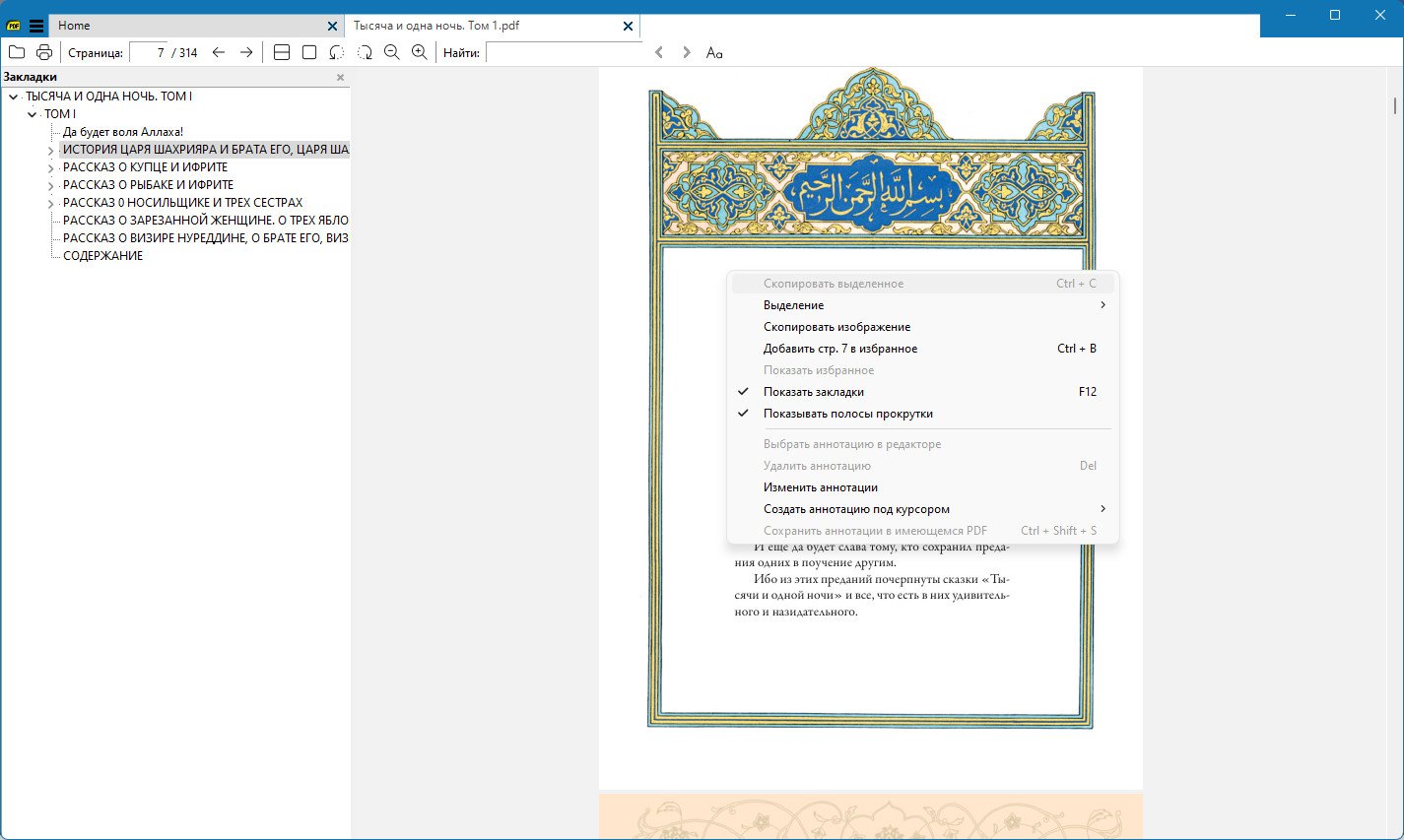Select РАССКАЗ О КУПЦЕ И ИФРИТЕ bookmark

click(x=145, y=167)
